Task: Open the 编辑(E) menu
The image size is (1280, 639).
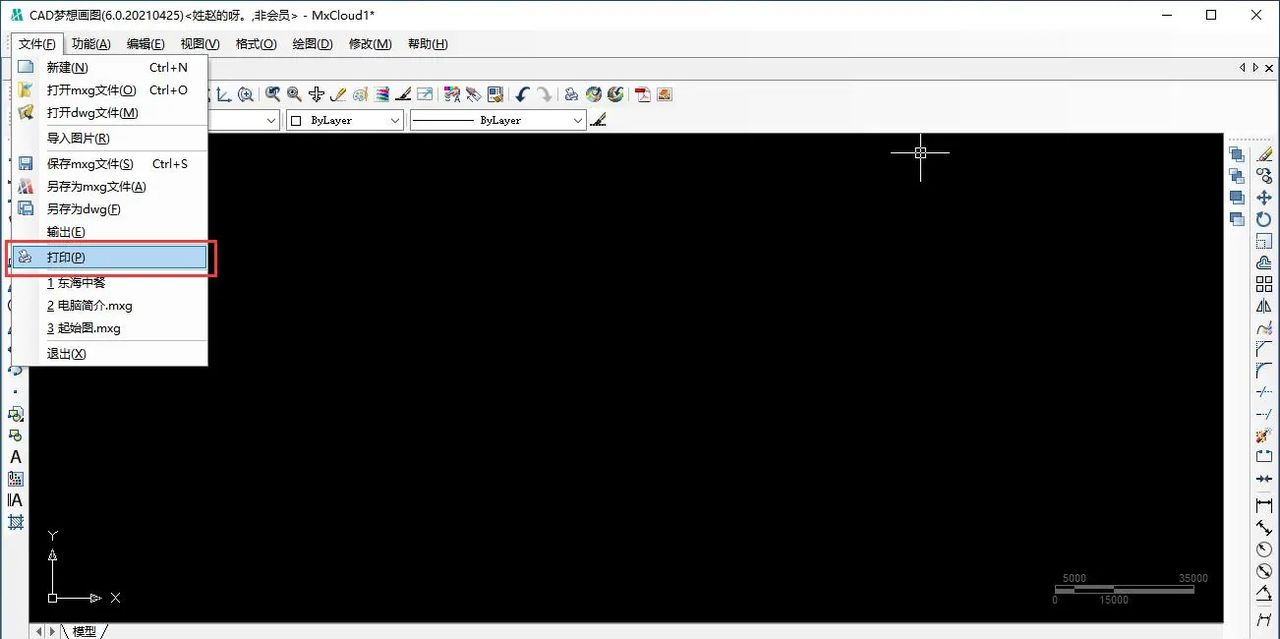Action: click(146, 44)
